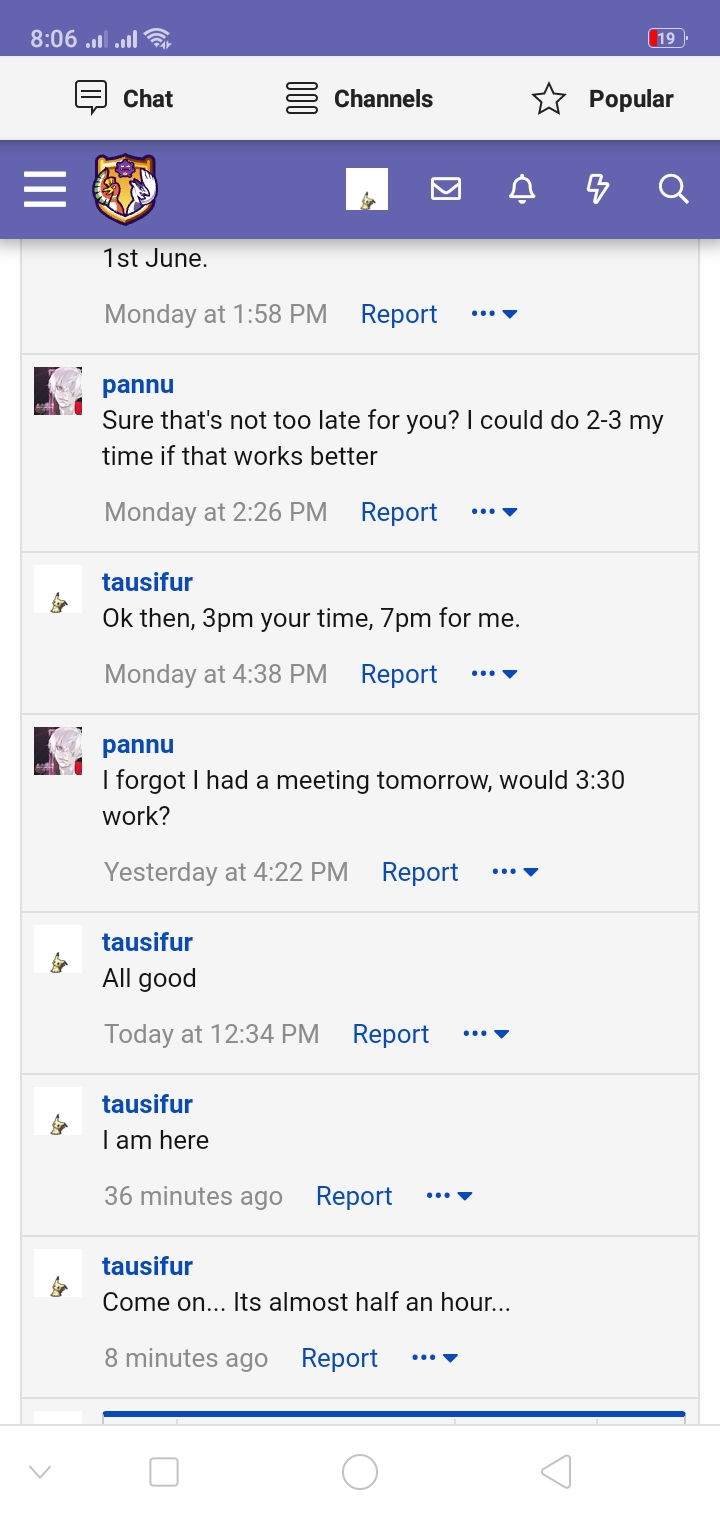This screenshot has height=1520, width=720.
Task: Expand options for Monday 2:26 PM post
Action: point(494,512)
